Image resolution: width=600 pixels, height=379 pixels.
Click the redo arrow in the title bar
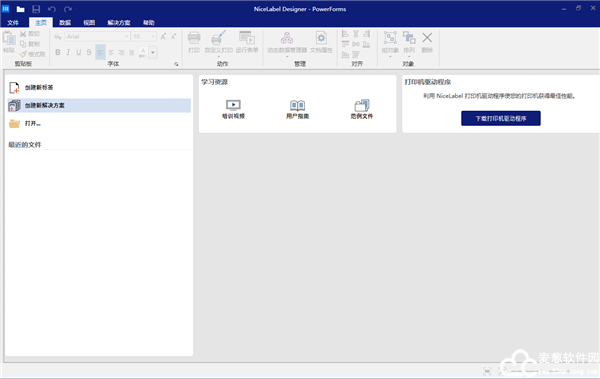pos(68,9)
